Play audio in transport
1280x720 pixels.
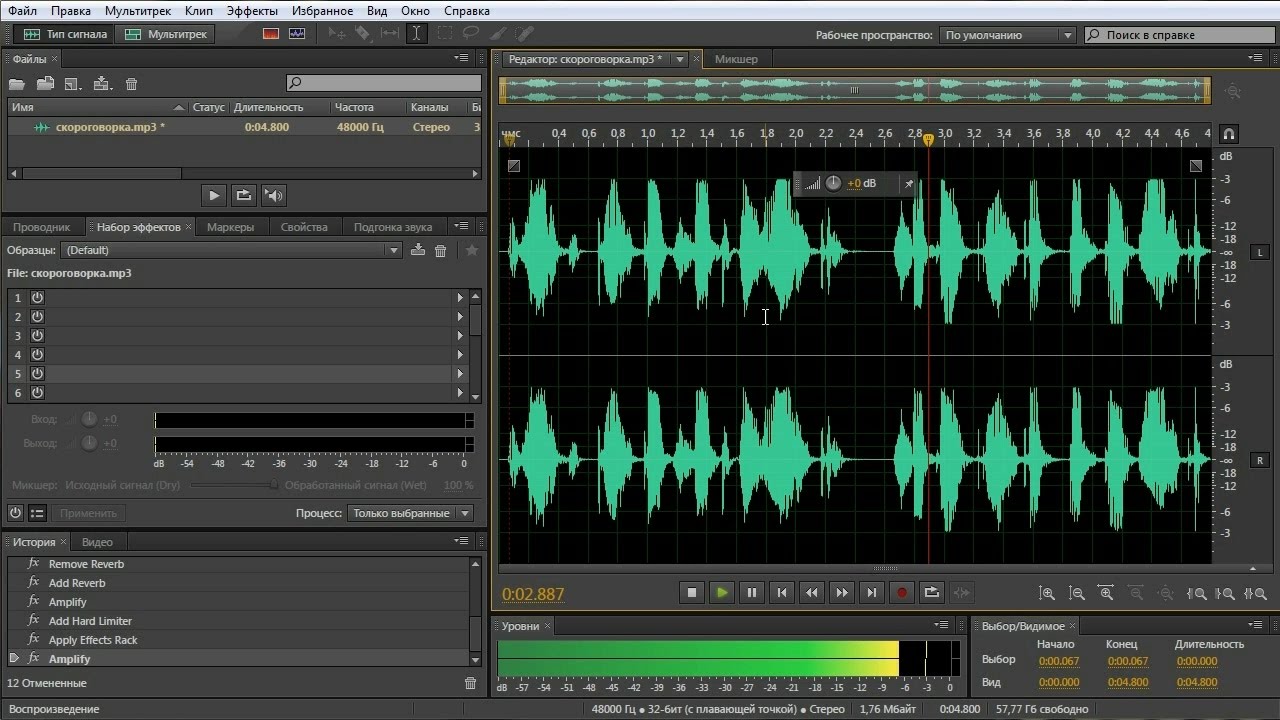point(721,592)
